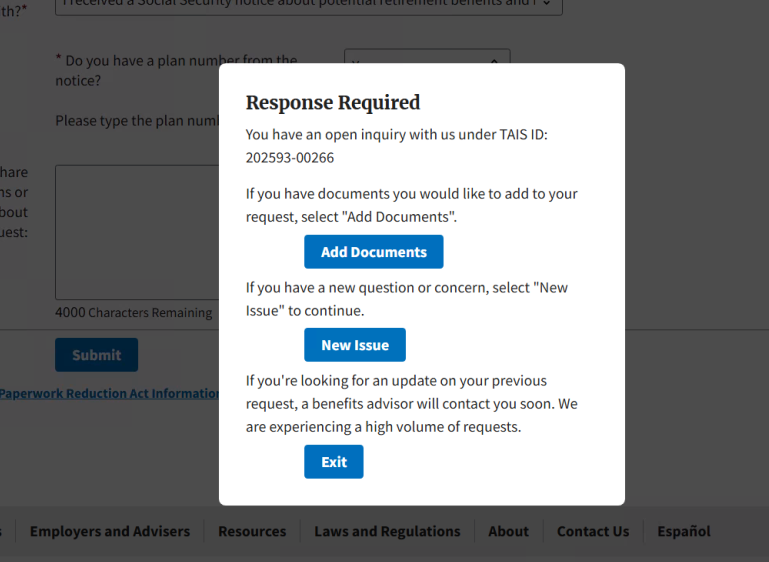Click the Response Required dialog heading
The width and height of the screenshot is (769, 562).
[x=333, y=102]
